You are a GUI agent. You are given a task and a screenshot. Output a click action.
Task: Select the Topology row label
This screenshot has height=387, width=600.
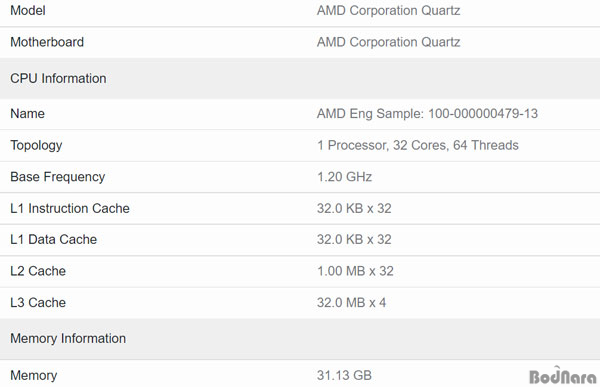(x=36, y=145)
